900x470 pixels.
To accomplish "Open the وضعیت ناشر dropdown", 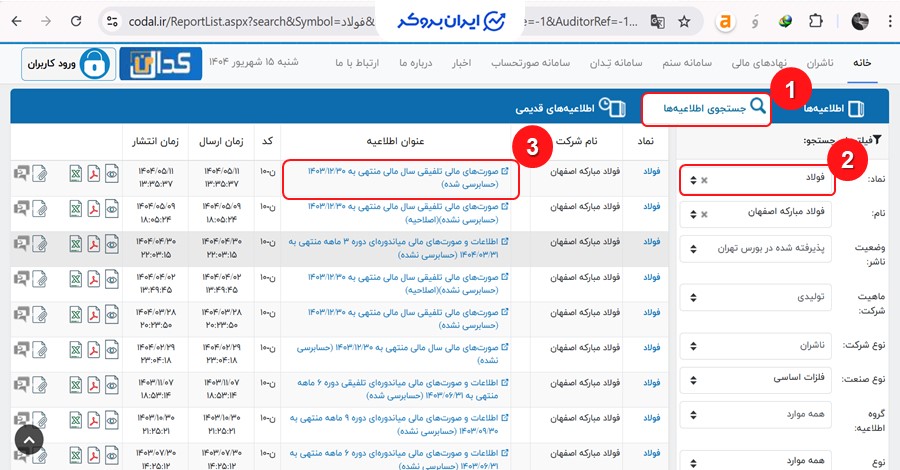I will click(755, 248).
